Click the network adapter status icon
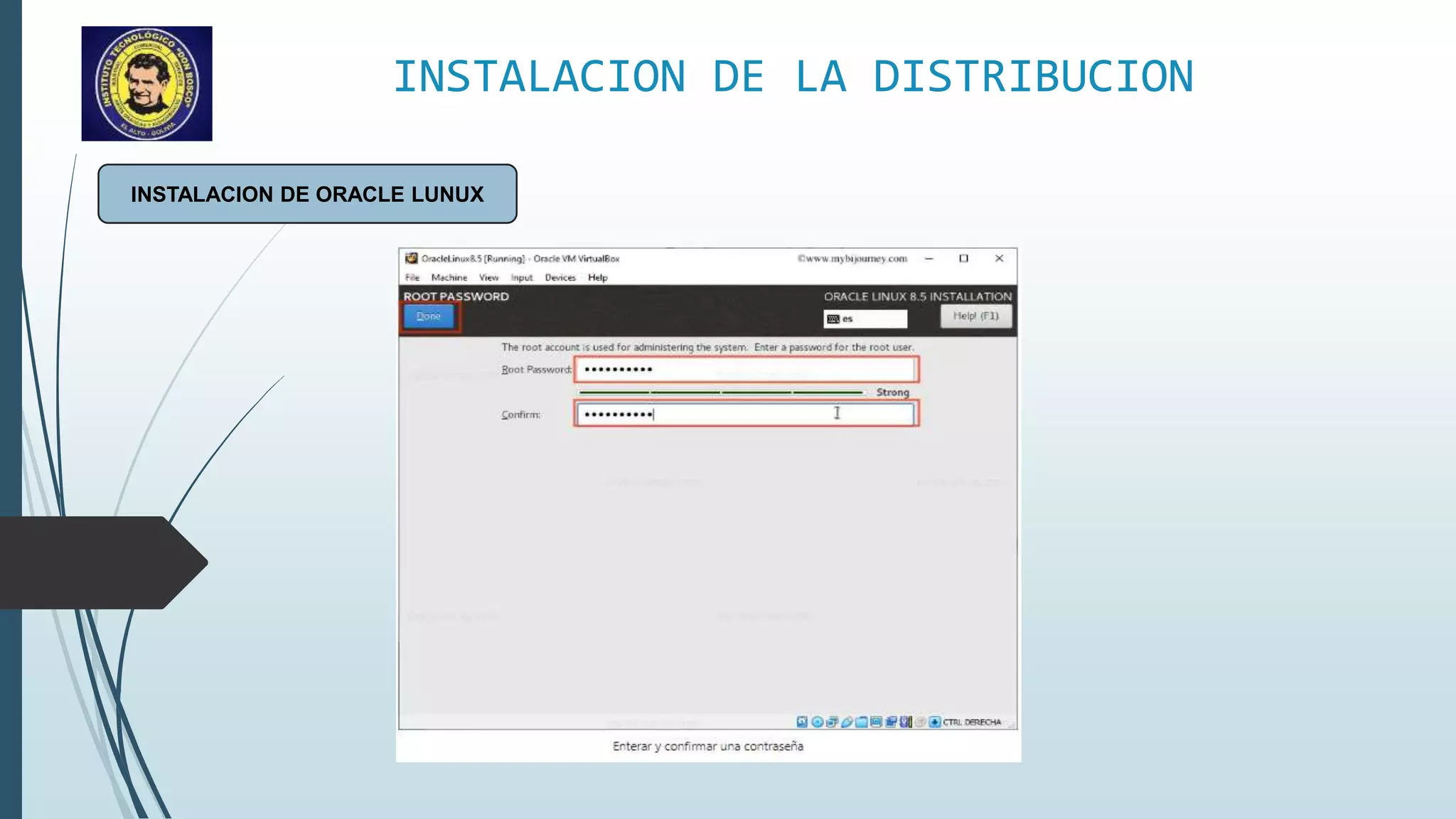The height and width of the screenshot is (819, 1456). click(832, 722)
